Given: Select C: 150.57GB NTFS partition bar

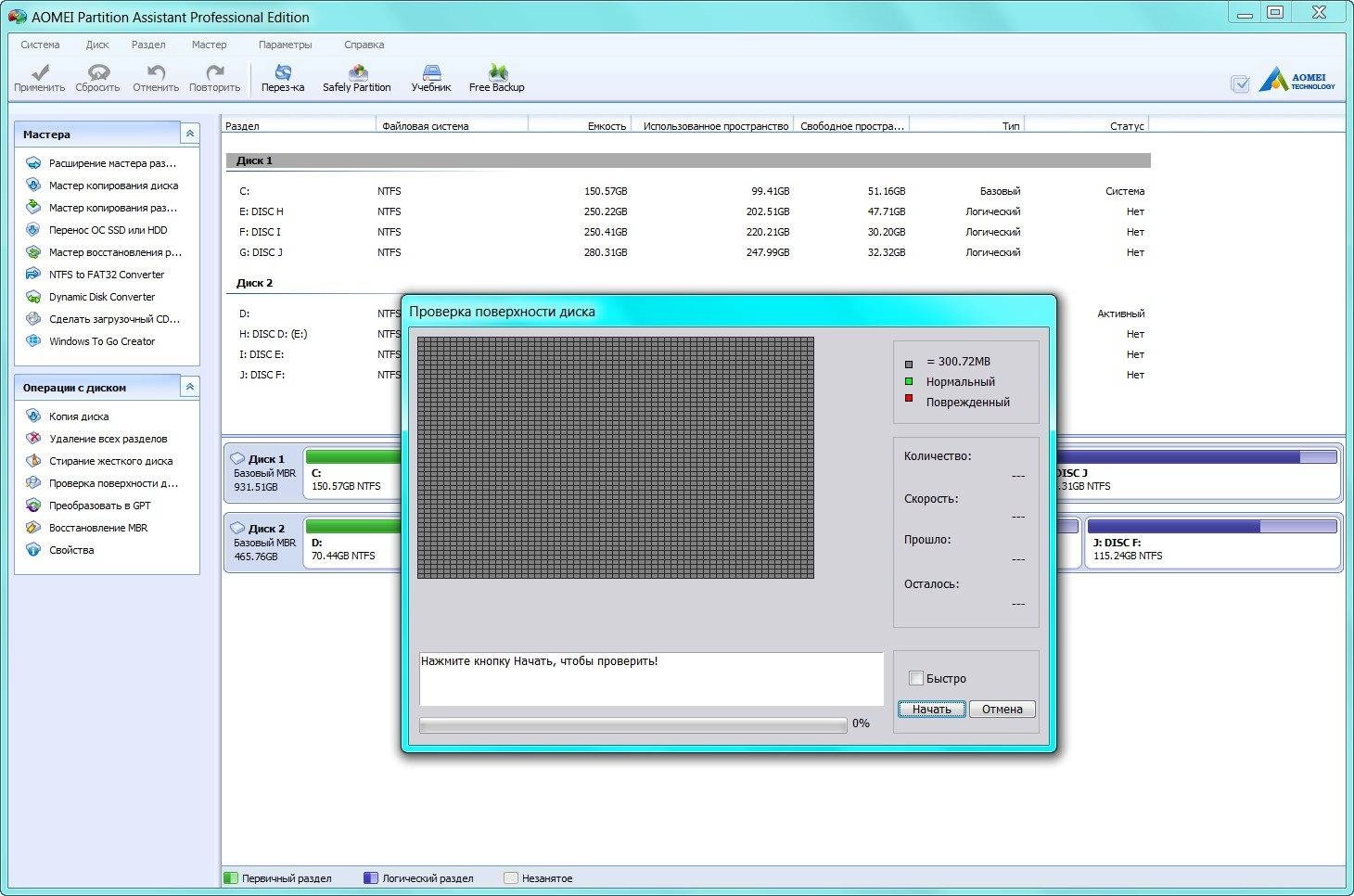Looking at the screenshot, I should (x=353, y=473).
